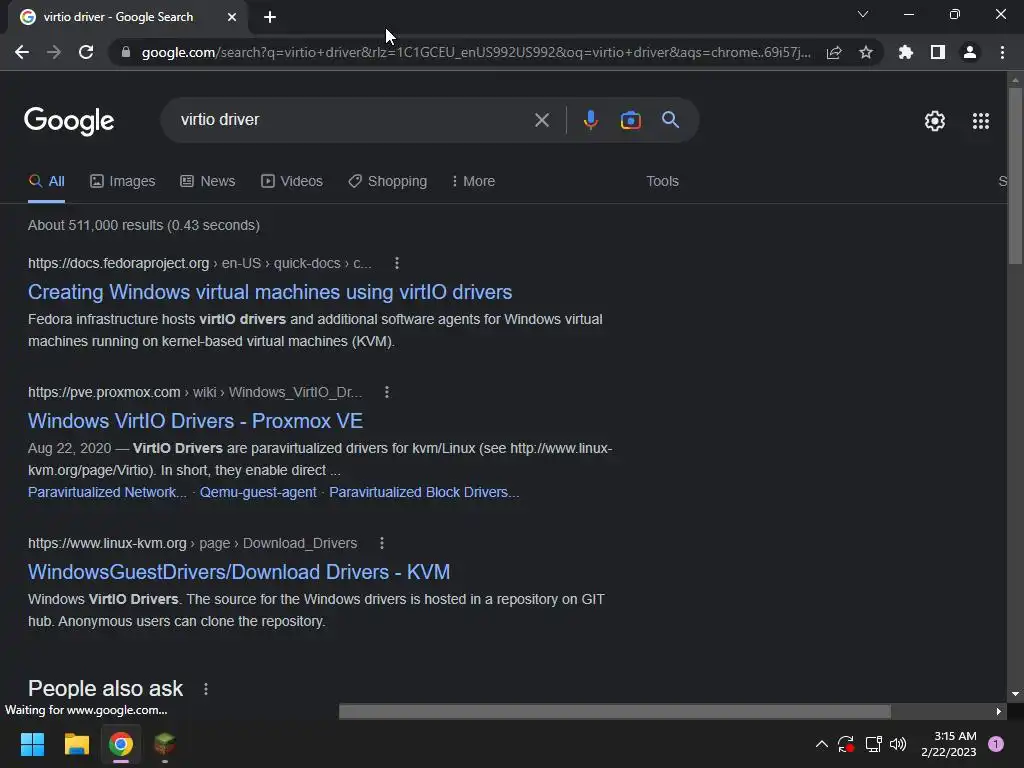Open the notification center badge

[x=996, y=744]
